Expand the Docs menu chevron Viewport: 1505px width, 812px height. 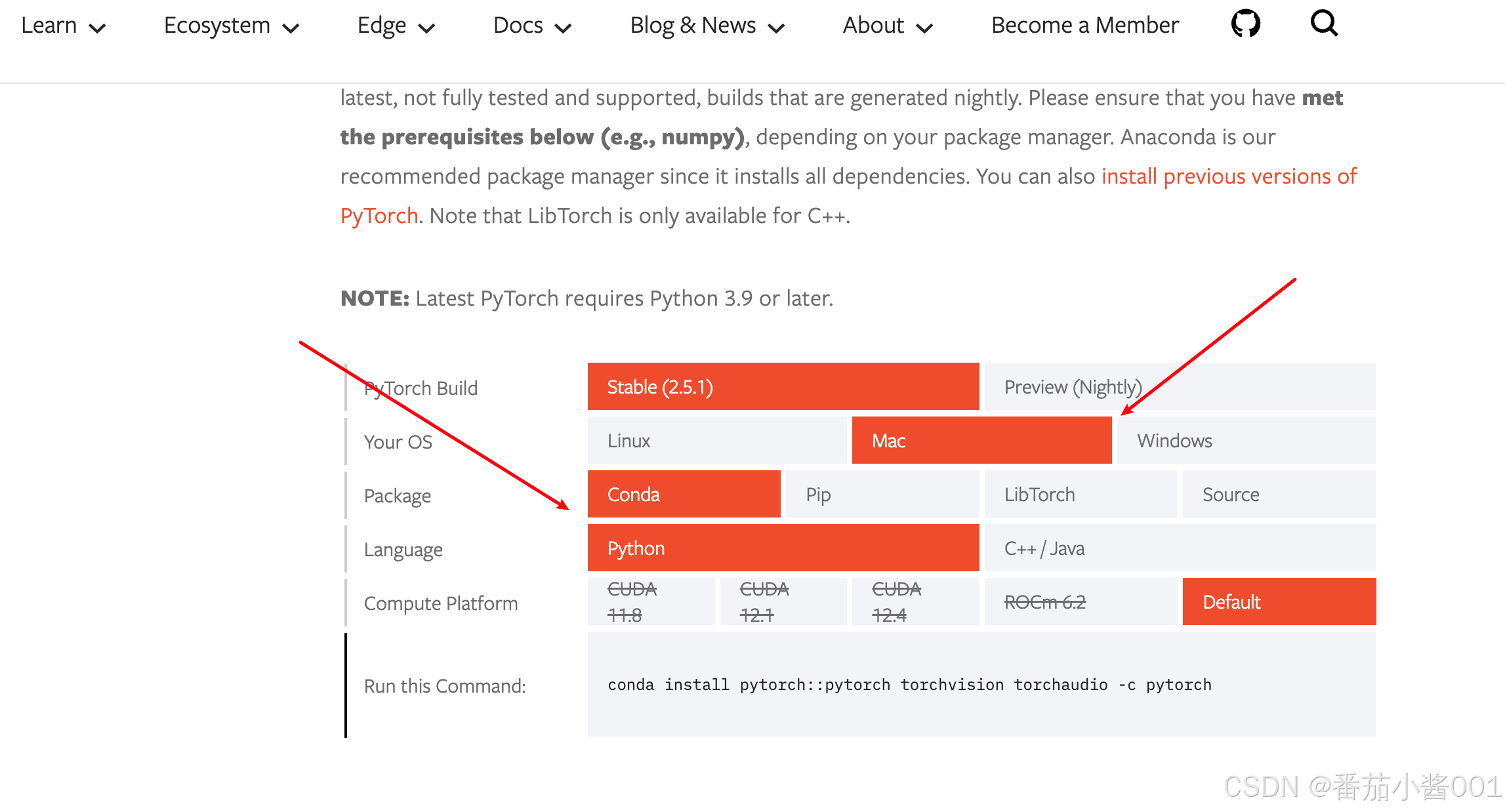[x=563, y=28]
